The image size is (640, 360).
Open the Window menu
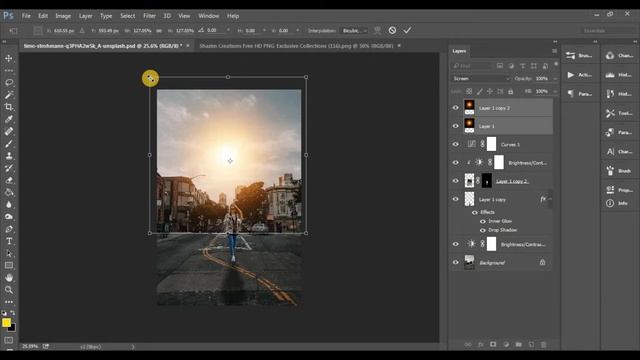(209, 16)
